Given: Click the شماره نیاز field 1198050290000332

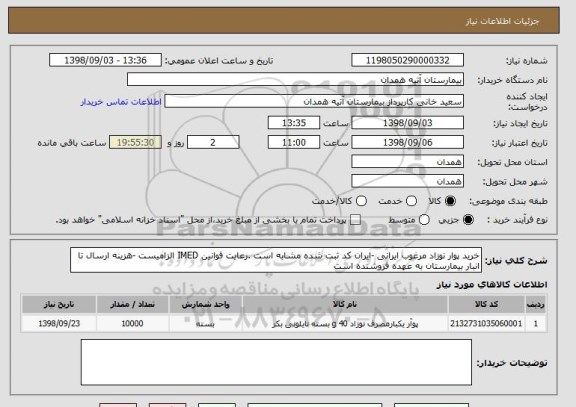Looking at the screenshot, I should point(407,60).
